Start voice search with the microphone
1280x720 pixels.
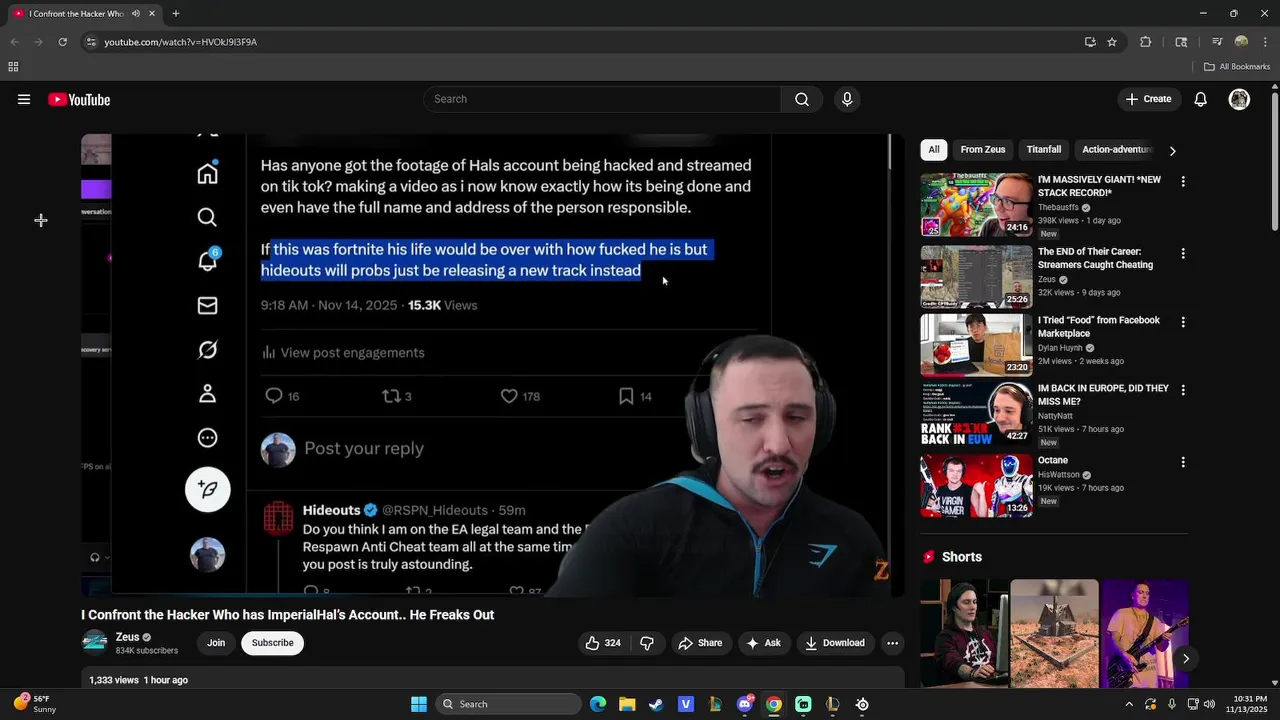pos(847,99)
